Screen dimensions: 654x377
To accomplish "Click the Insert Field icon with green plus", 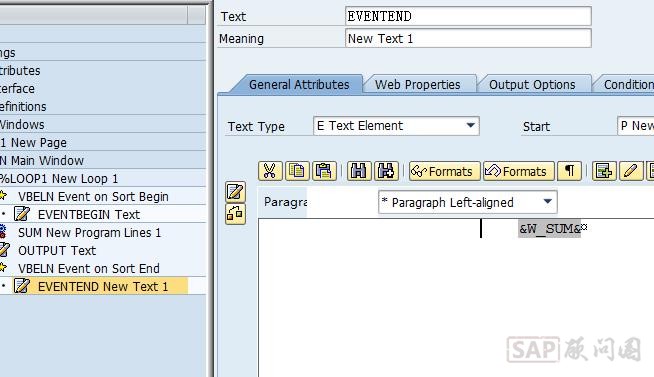I will pos(604,171).
